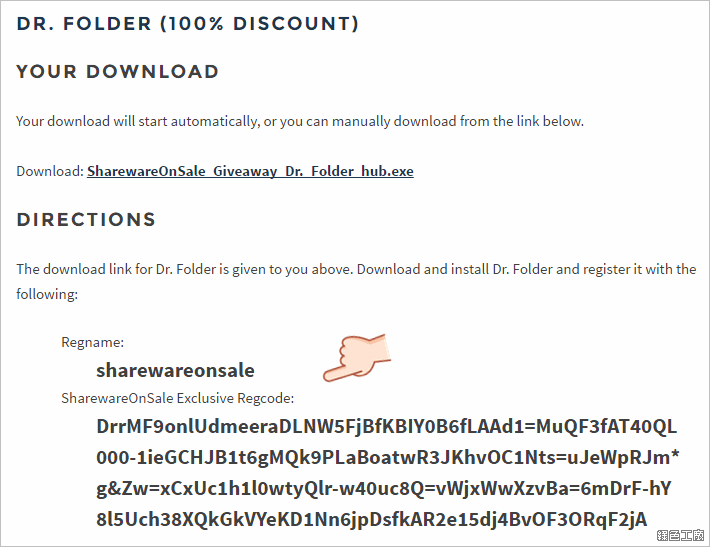This screenshot has height=547, width=710.
Task: Click the regcode line starting with g&Zw=xCxUc
Action: [x=384, y=489]
